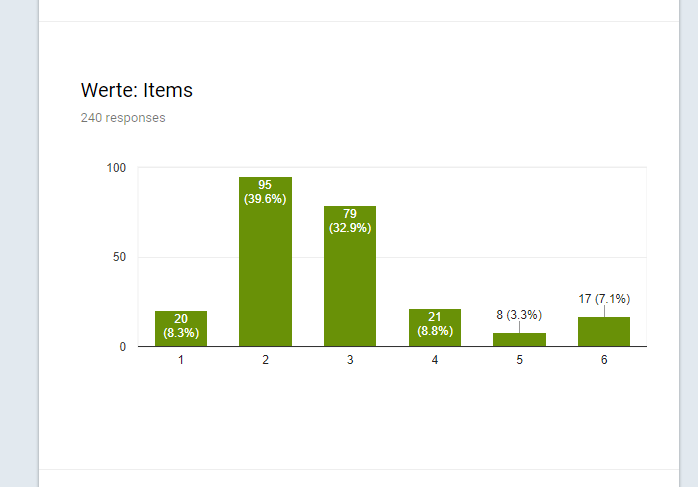Click x-axis label 3
The width and height of the screenshot is (698, 487).
coord(350,360)
